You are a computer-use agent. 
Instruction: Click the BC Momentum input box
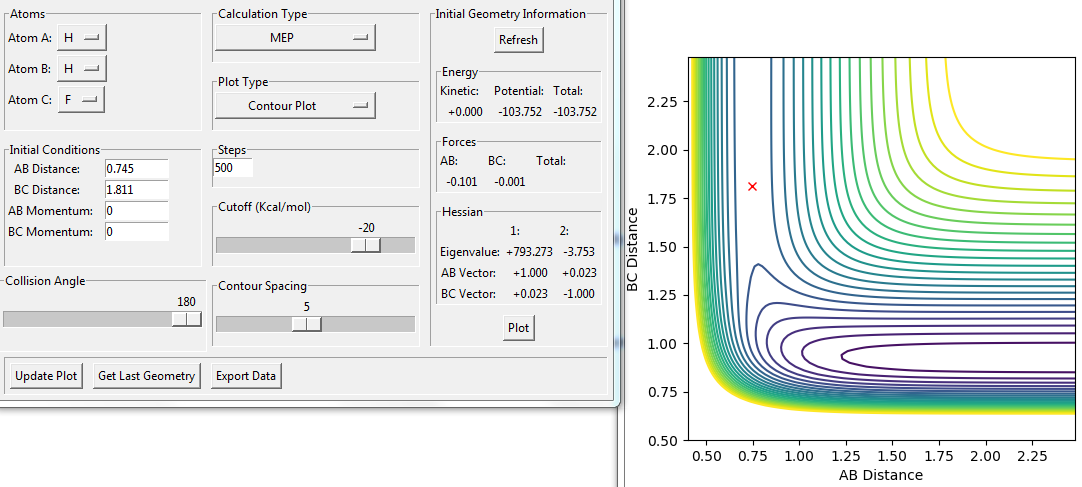click(136, 231)
